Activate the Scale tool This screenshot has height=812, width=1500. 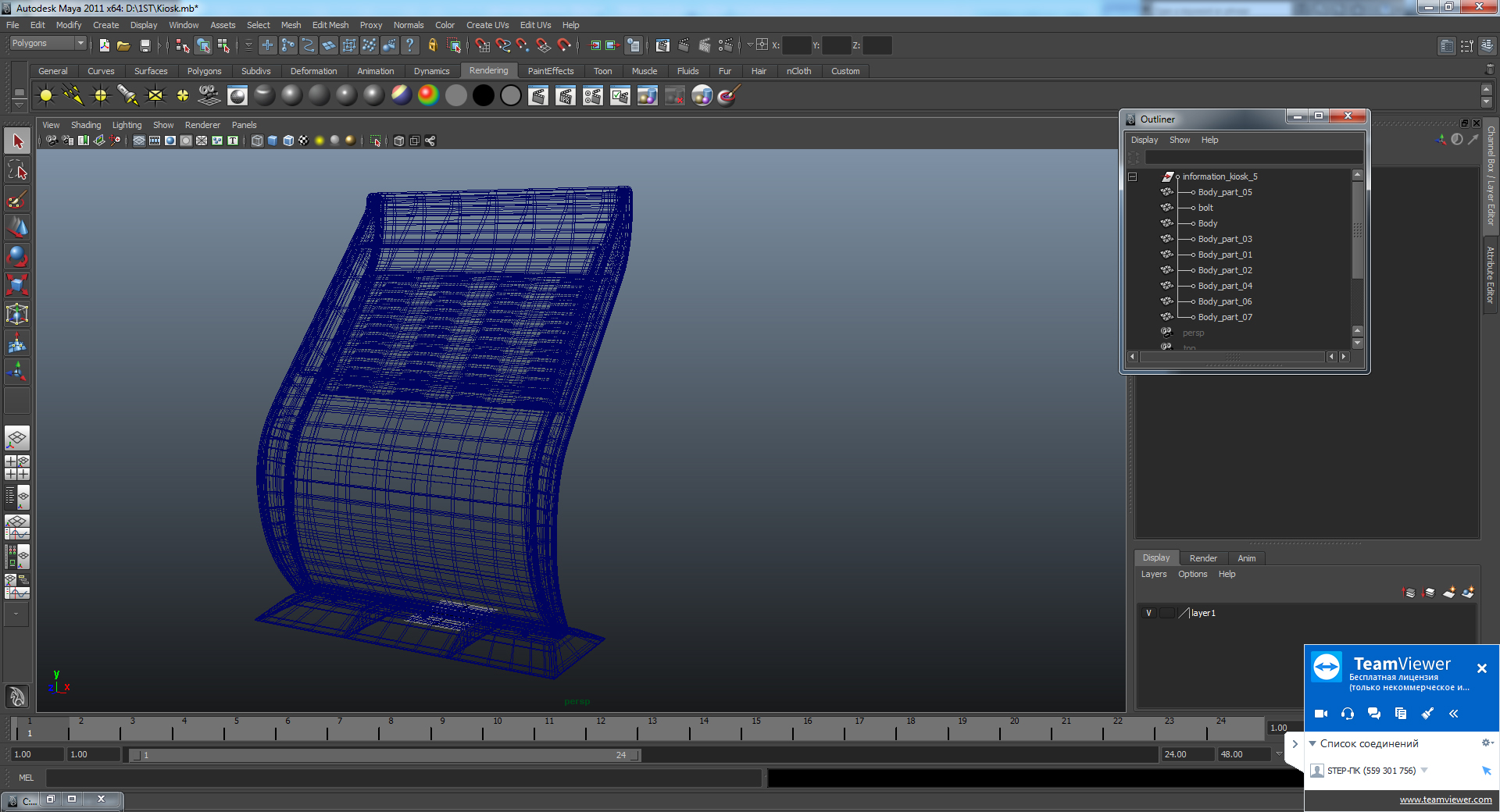(17, 285)
